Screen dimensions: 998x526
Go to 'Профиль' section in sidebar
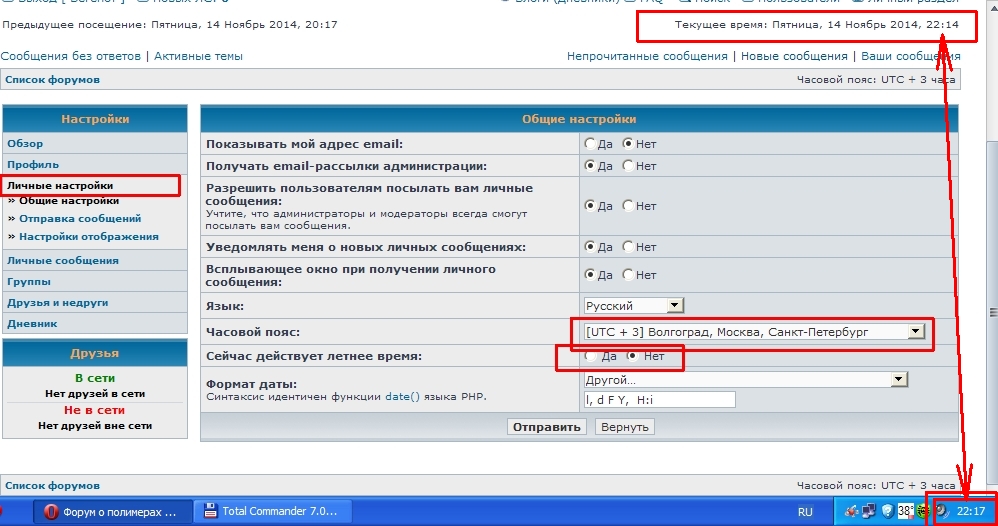point(33,164)
